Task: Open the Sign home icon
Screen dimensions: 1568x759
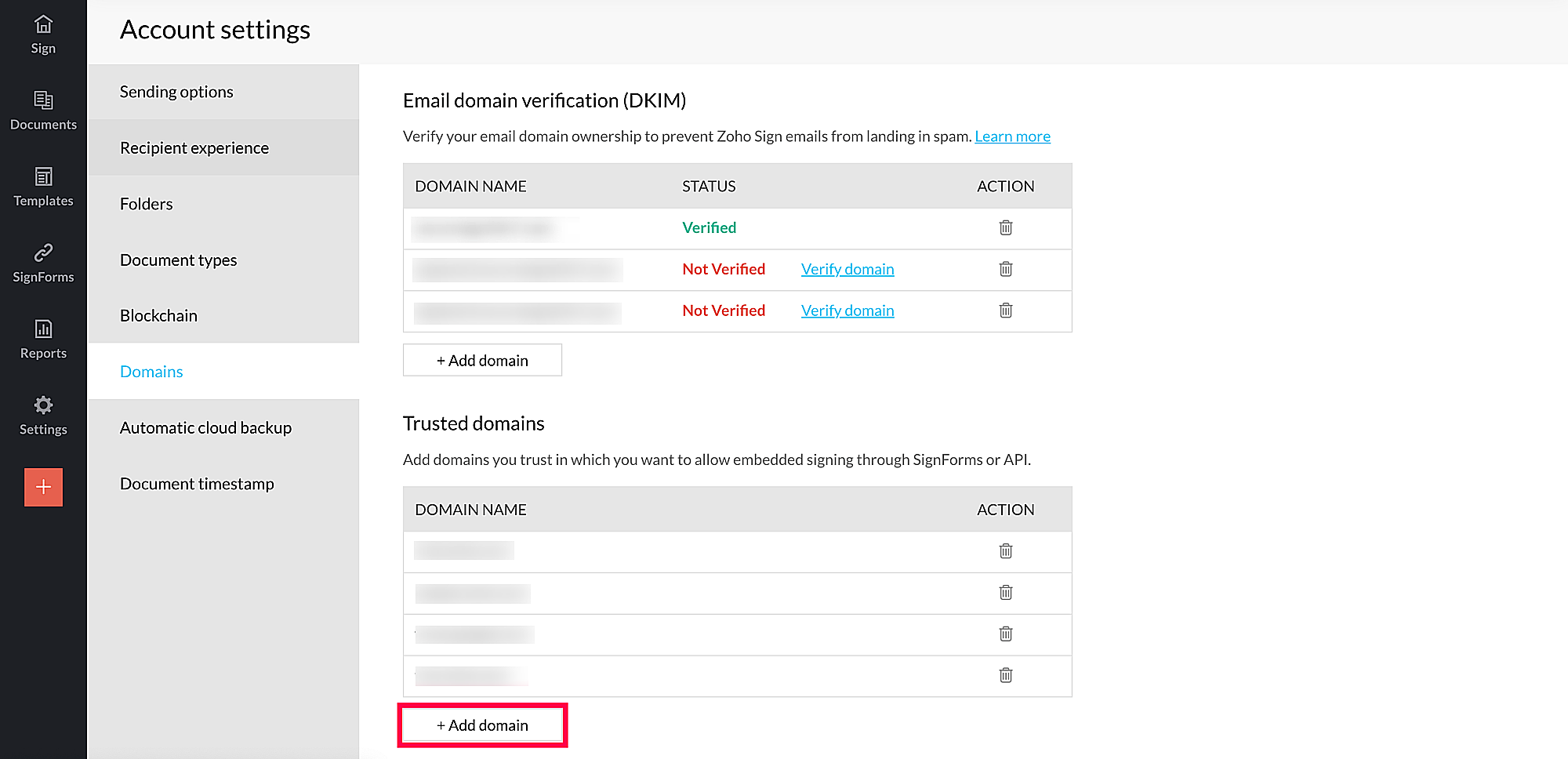Action: (43, 25)
